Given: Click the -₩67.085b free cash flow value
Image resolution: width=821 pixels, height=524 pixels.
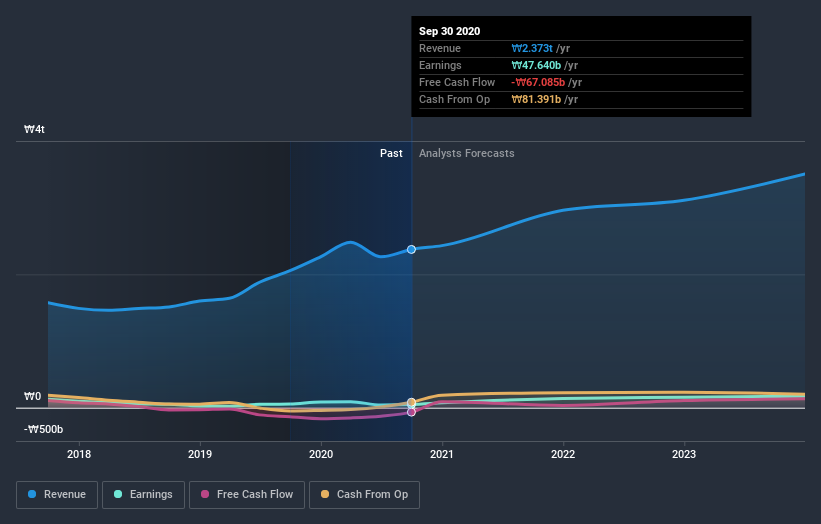Looking at the screenshot, I should coord(538,82).
